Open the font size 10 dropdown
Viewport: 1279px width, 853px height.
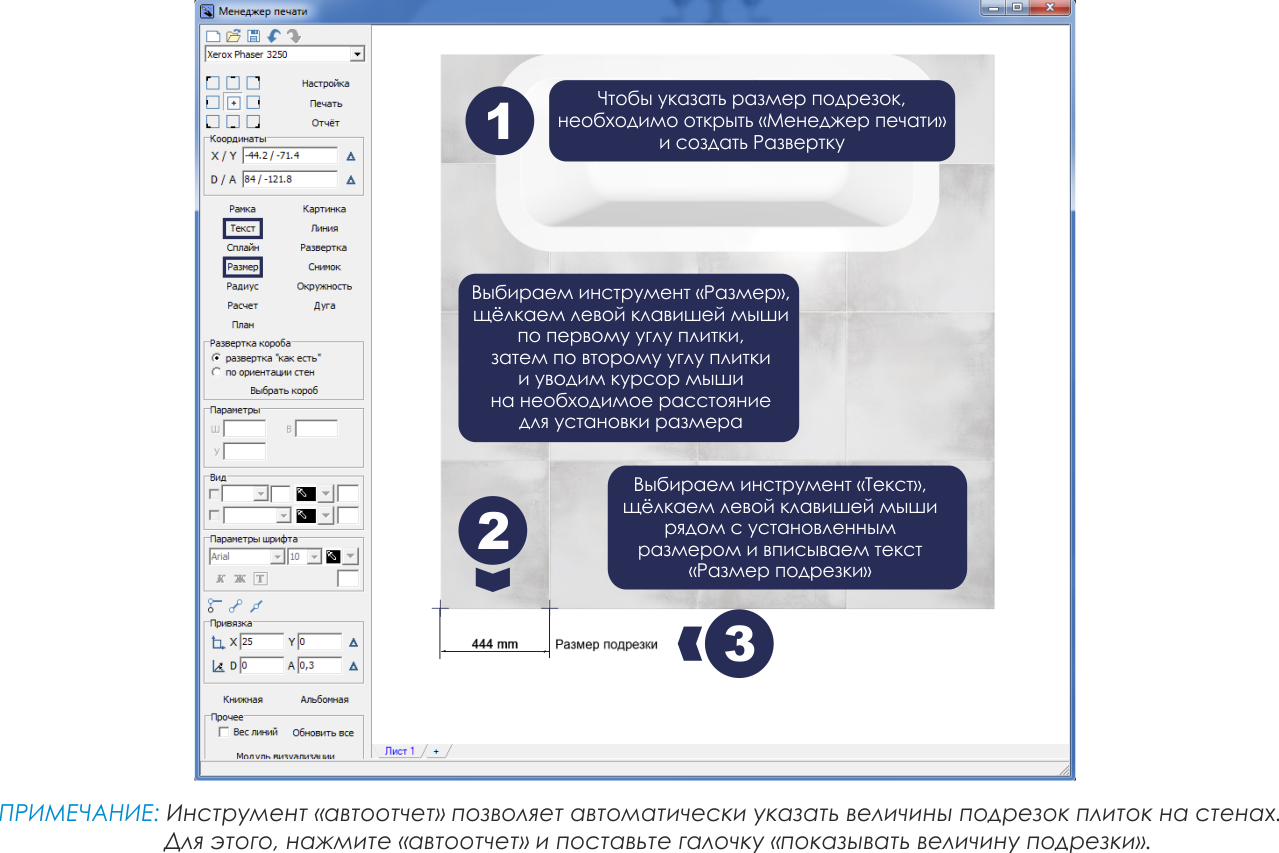coord(314,556)
